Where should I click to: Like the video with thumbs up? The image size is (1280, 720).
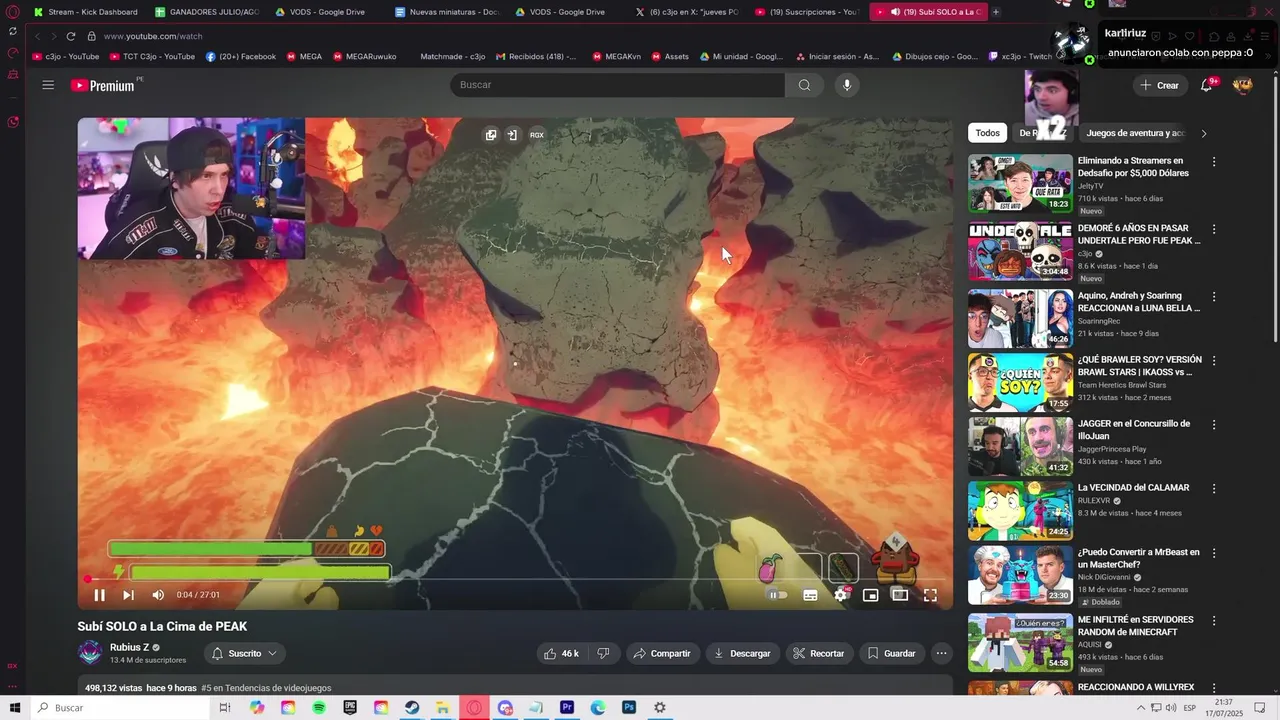tap(562, 653)
